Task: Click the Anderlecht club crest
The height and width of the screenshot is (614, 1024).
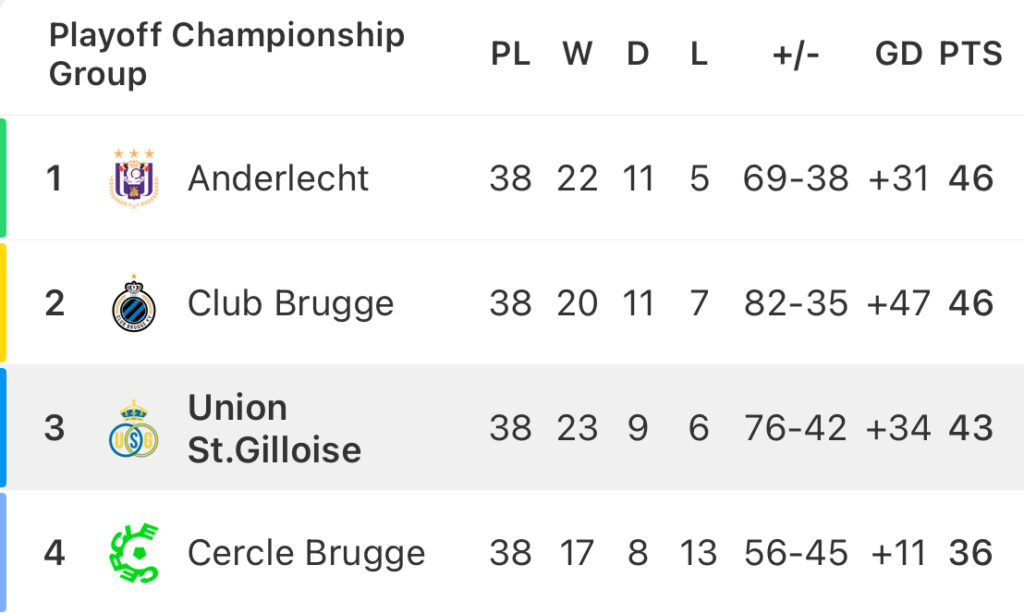Action: (x=134, y=178)
